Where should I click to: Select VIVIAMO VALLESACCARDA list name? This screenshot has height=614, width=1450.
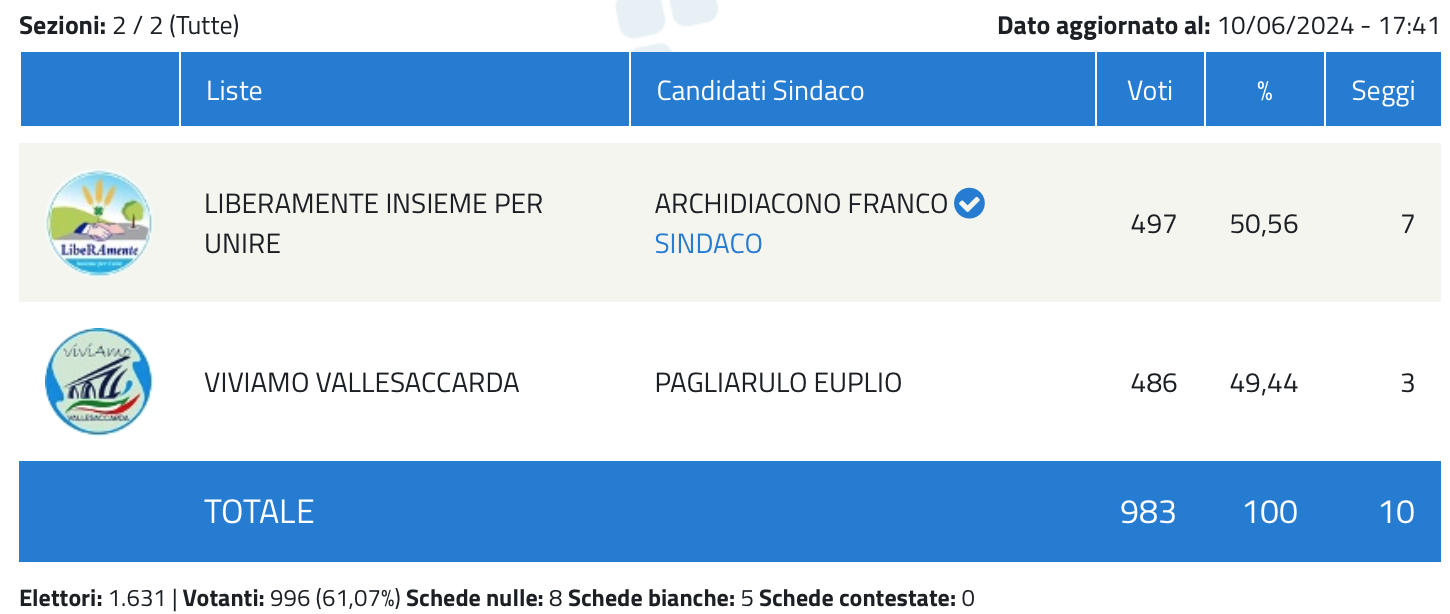[x=362, y=382]
